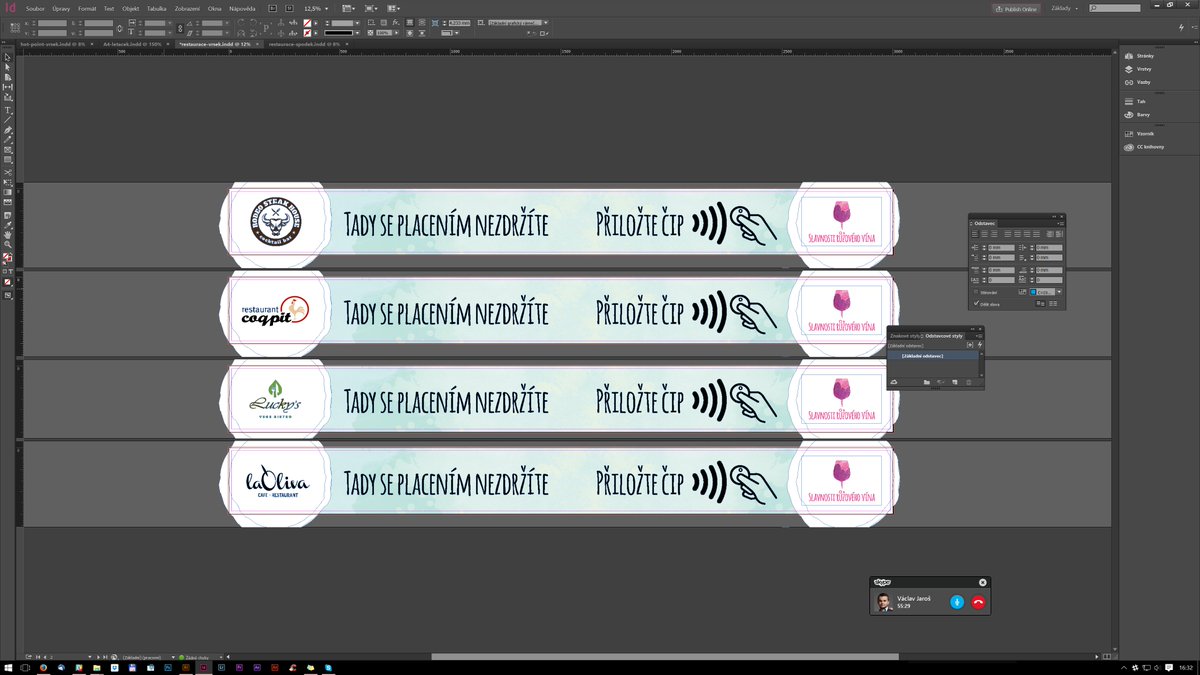Align left icon in Odstavec panel

point(977,233)
